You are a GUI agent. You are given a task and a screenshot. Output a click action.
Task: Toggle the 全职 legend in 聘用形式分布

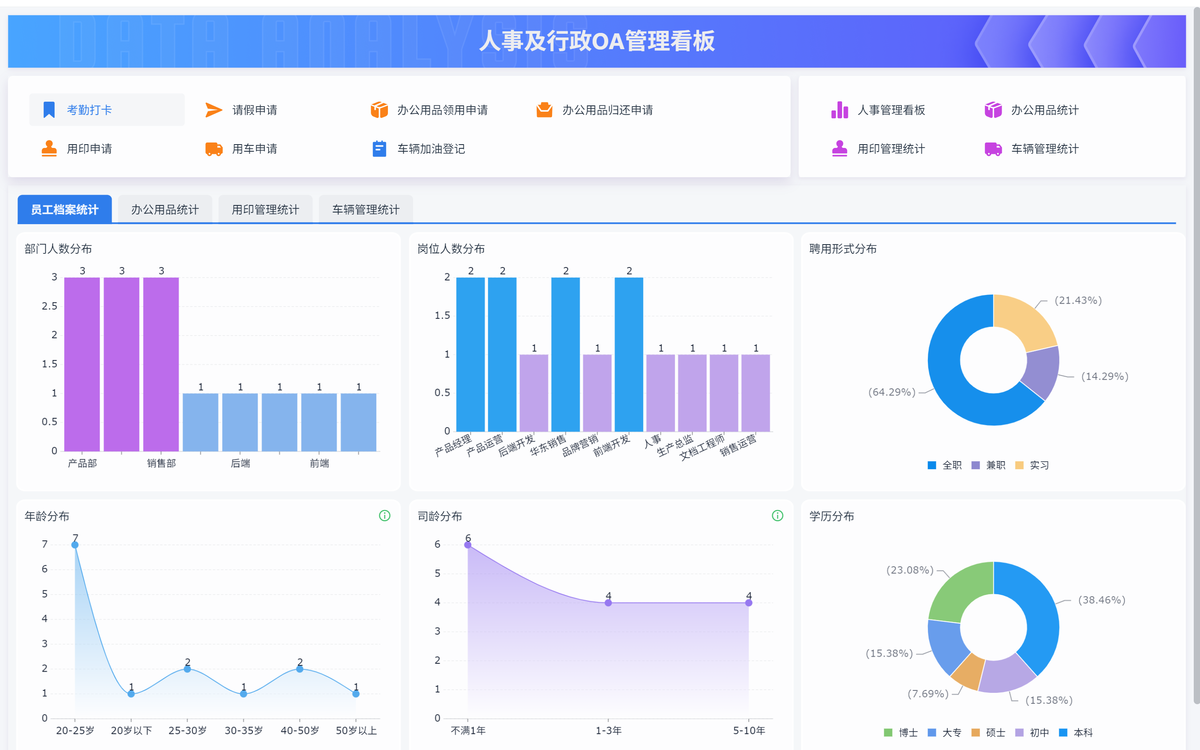pyautogui.click(x=945, y=465)
